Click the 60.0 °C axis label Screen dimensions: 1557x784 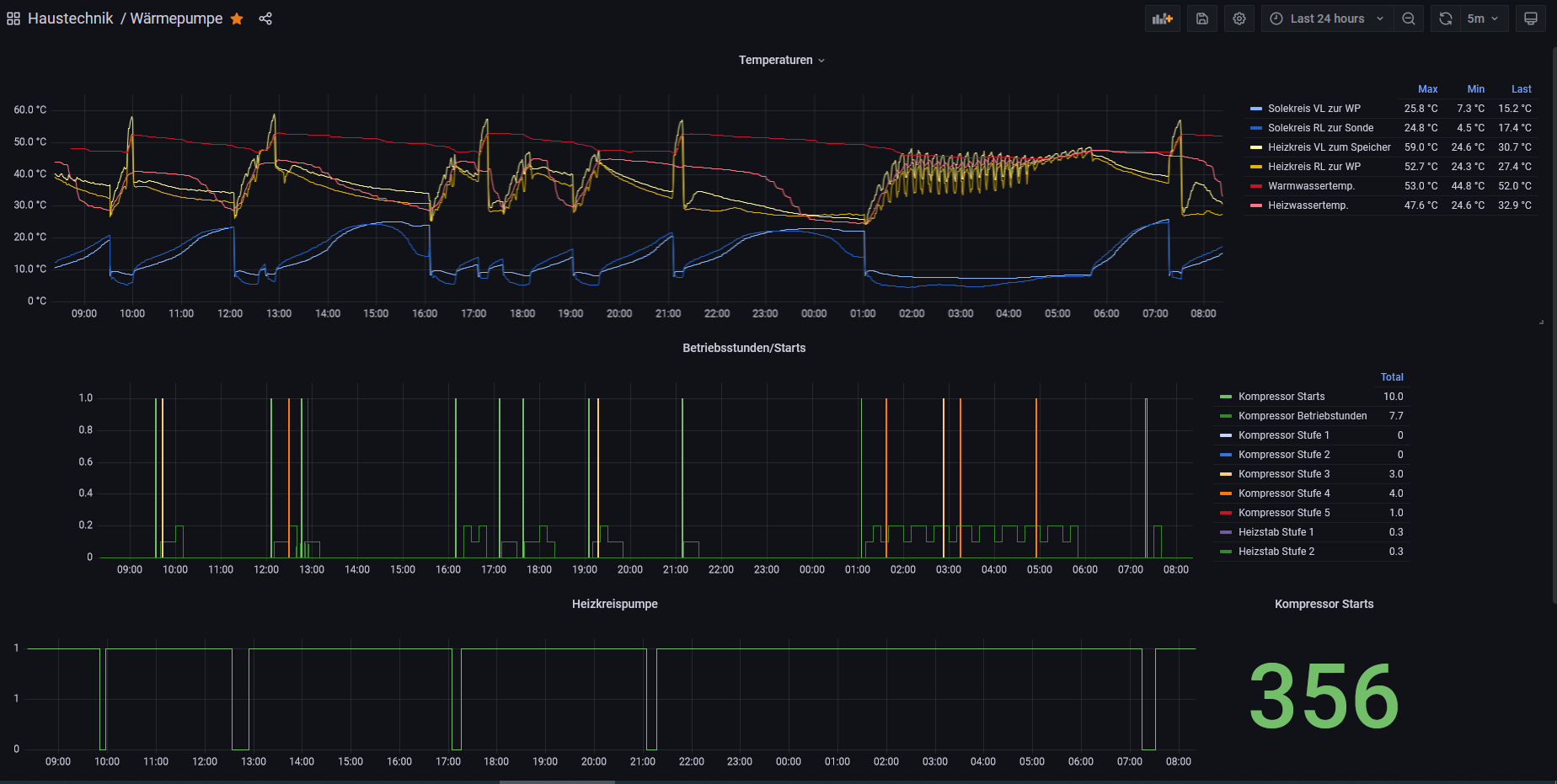[x=30, y=109]
